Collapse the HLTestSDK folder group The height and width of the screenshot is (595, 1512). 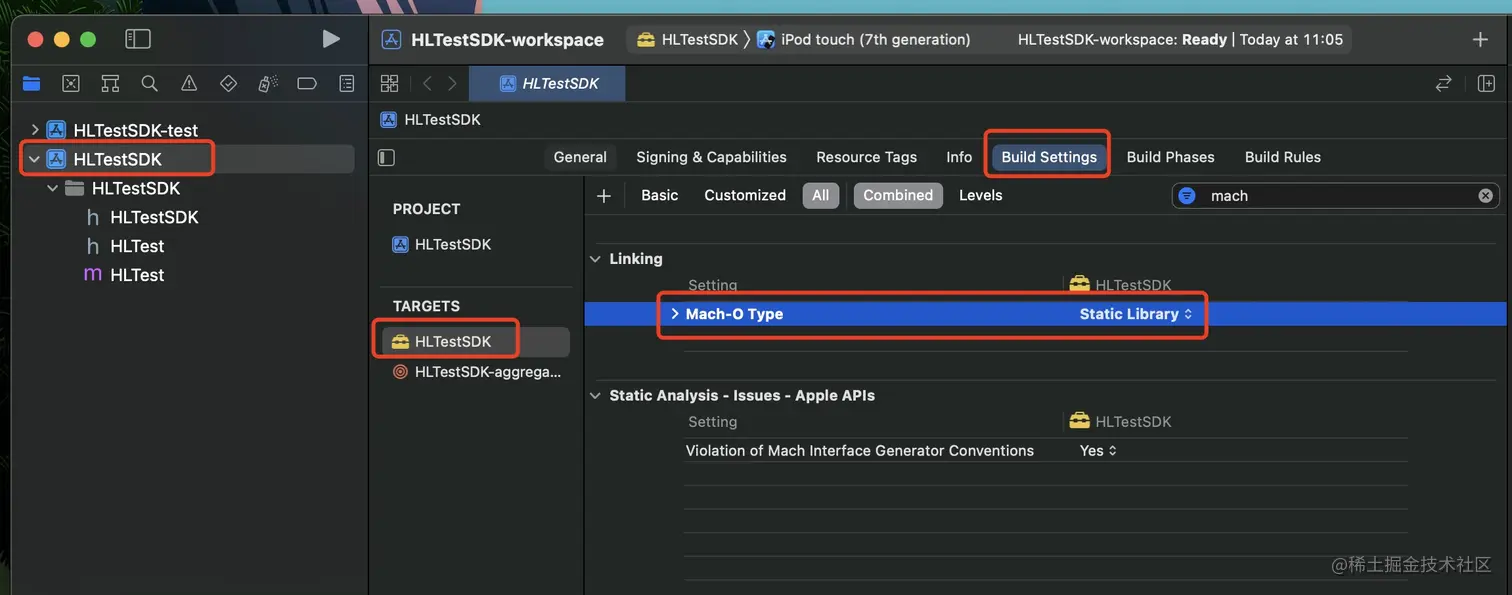pos(53,188)
